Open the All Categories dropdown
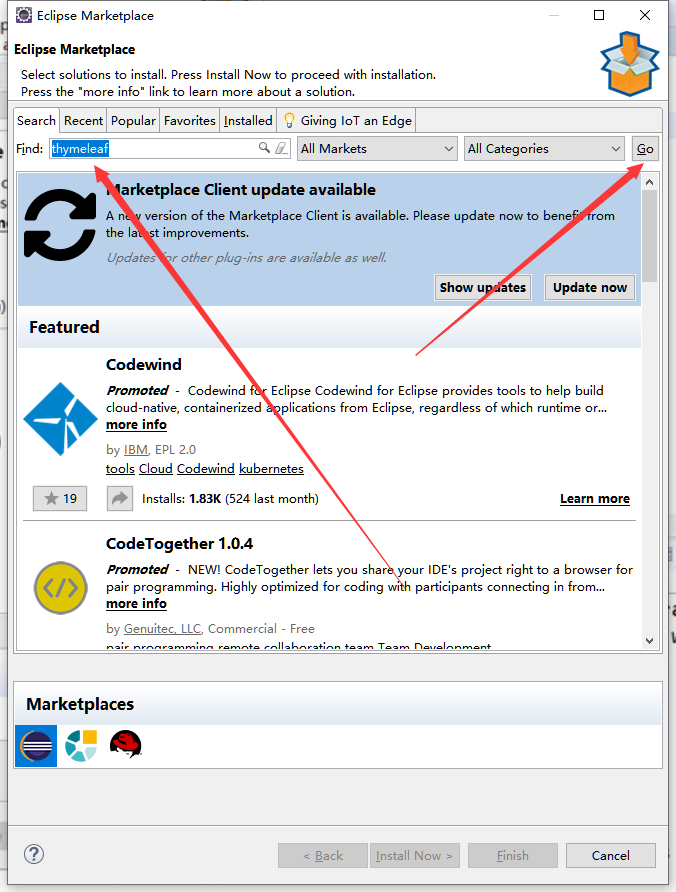This screenshot has width=676, height=892. pos(544,148)
